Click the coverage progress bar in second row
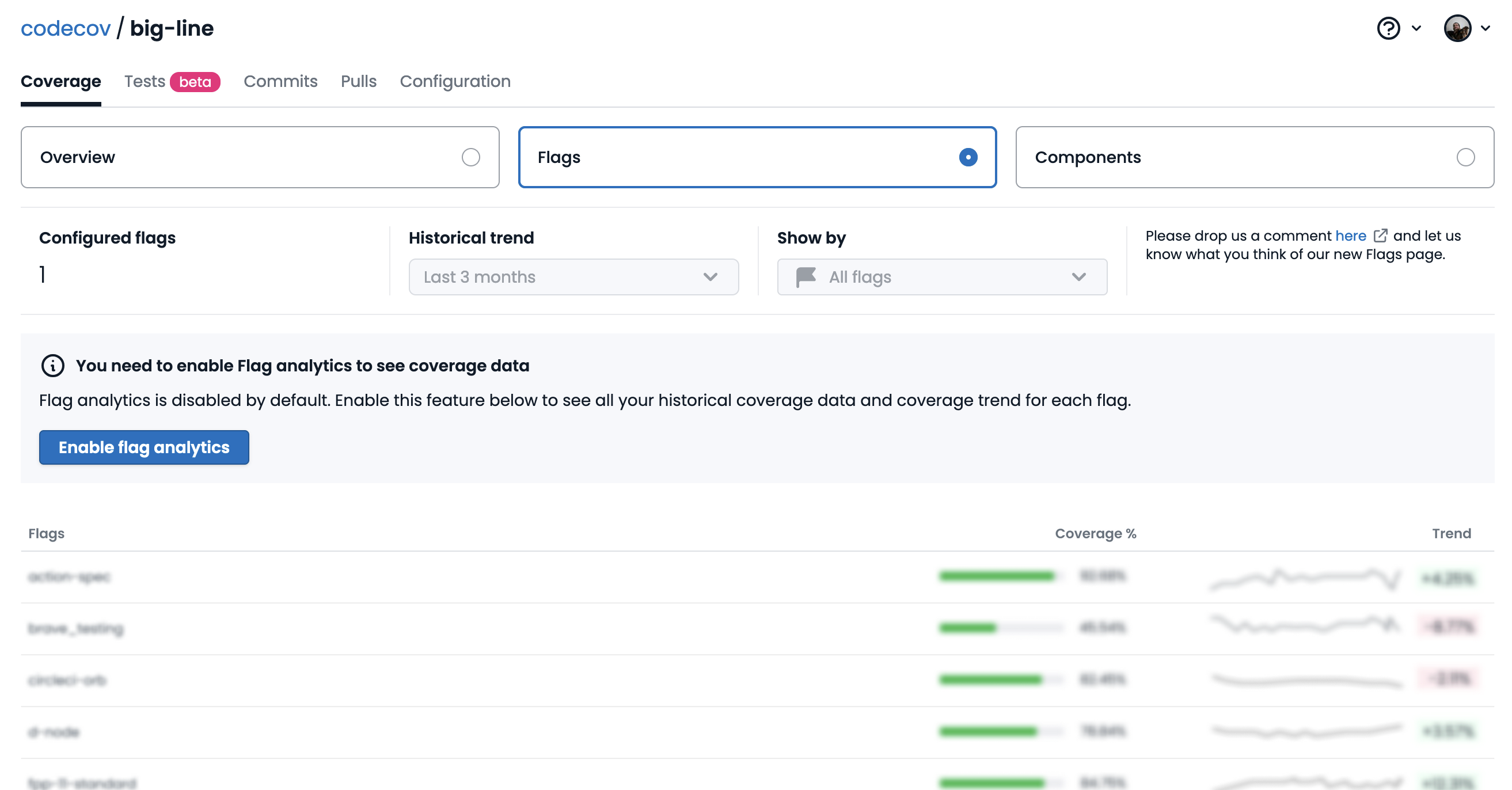This screenshot has height=790, width=1512. click(x=1001, y=628)
